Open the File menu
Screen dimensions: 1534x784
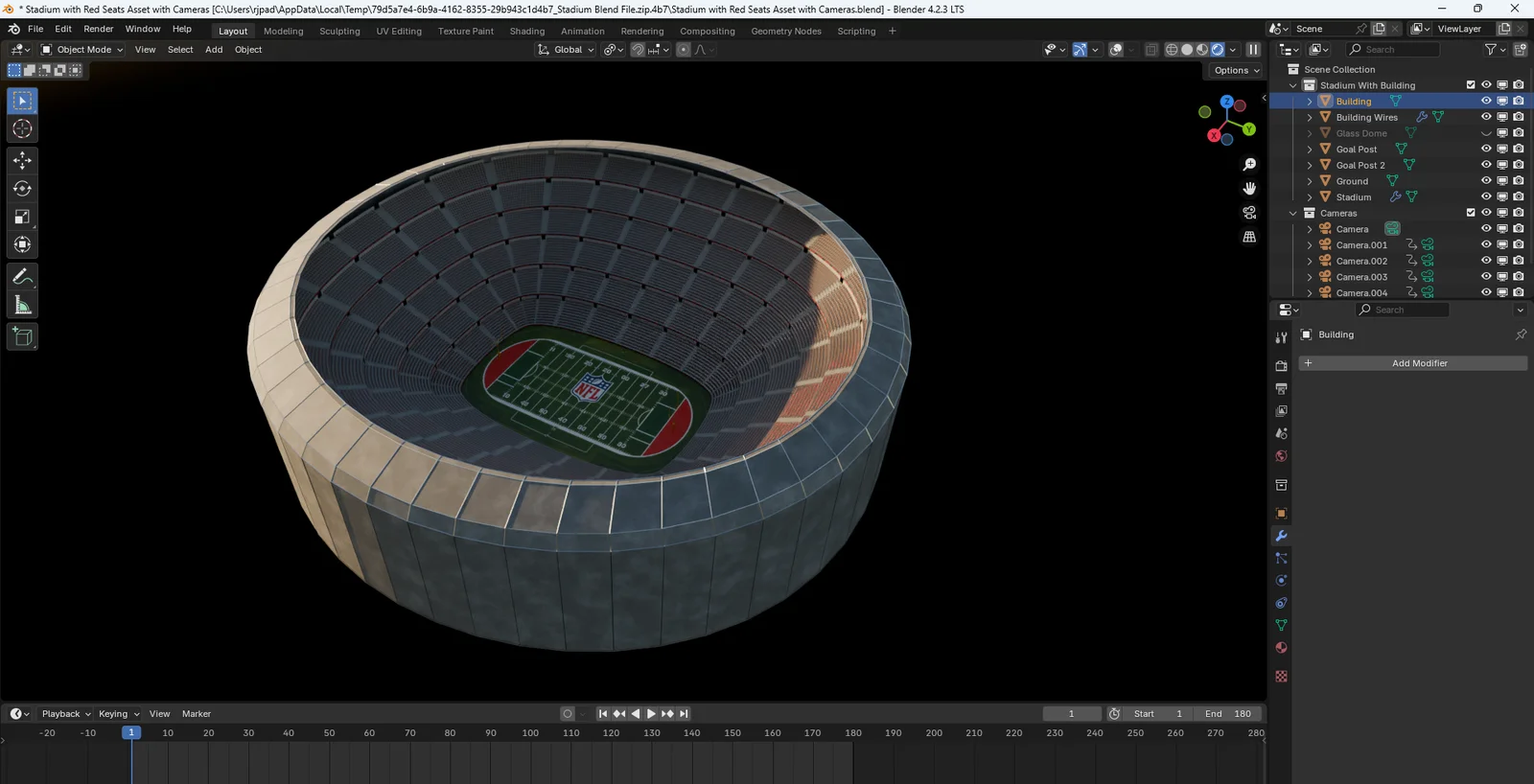tap(35, 29)
